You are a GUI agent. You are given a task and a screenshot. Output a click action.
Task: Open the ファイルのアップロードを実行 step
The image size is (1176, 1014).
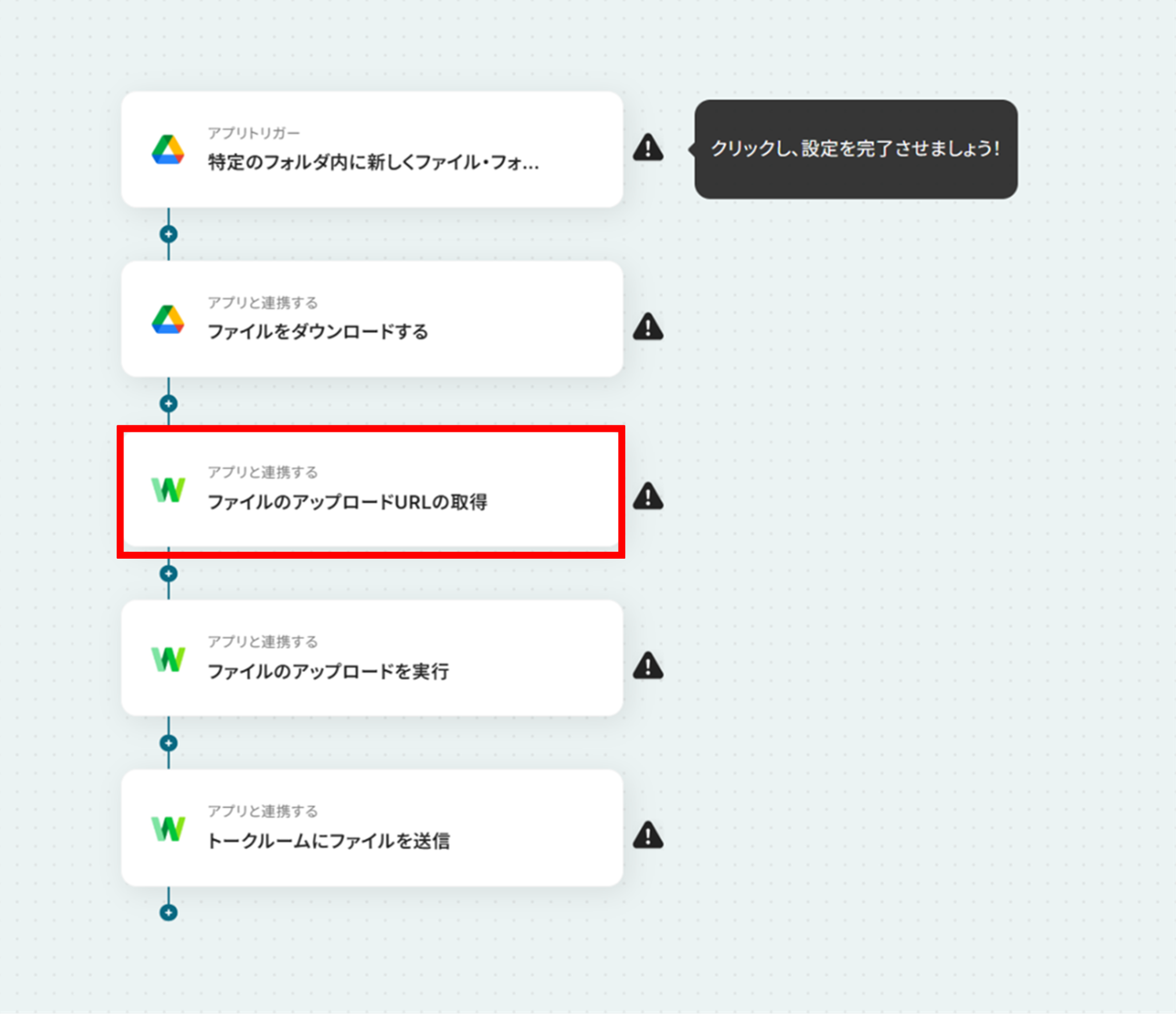pos(372,659)
